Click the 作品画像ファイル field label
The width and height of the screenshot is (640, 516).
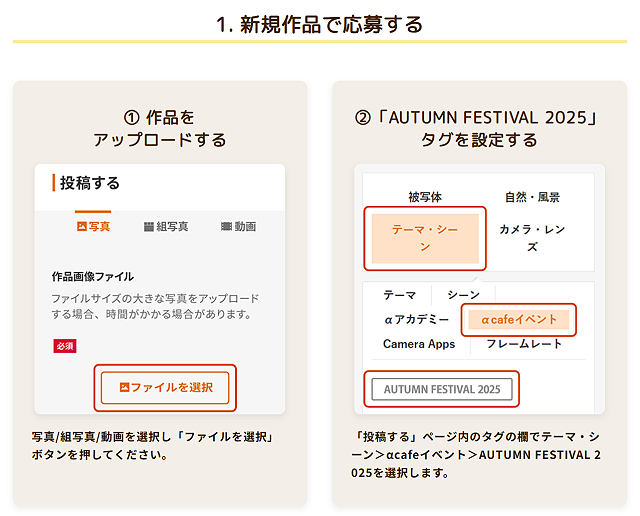[x=93, y=276]
